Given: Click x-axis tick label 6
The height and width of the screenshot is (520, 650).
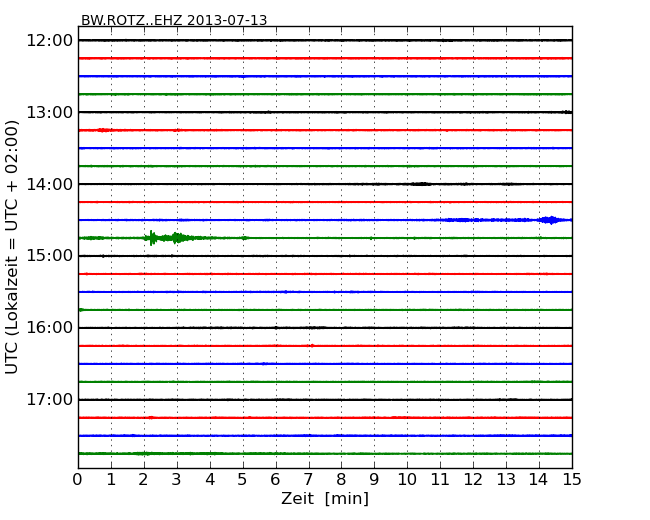Looking at the screenshot, I should tap(276, 480).
